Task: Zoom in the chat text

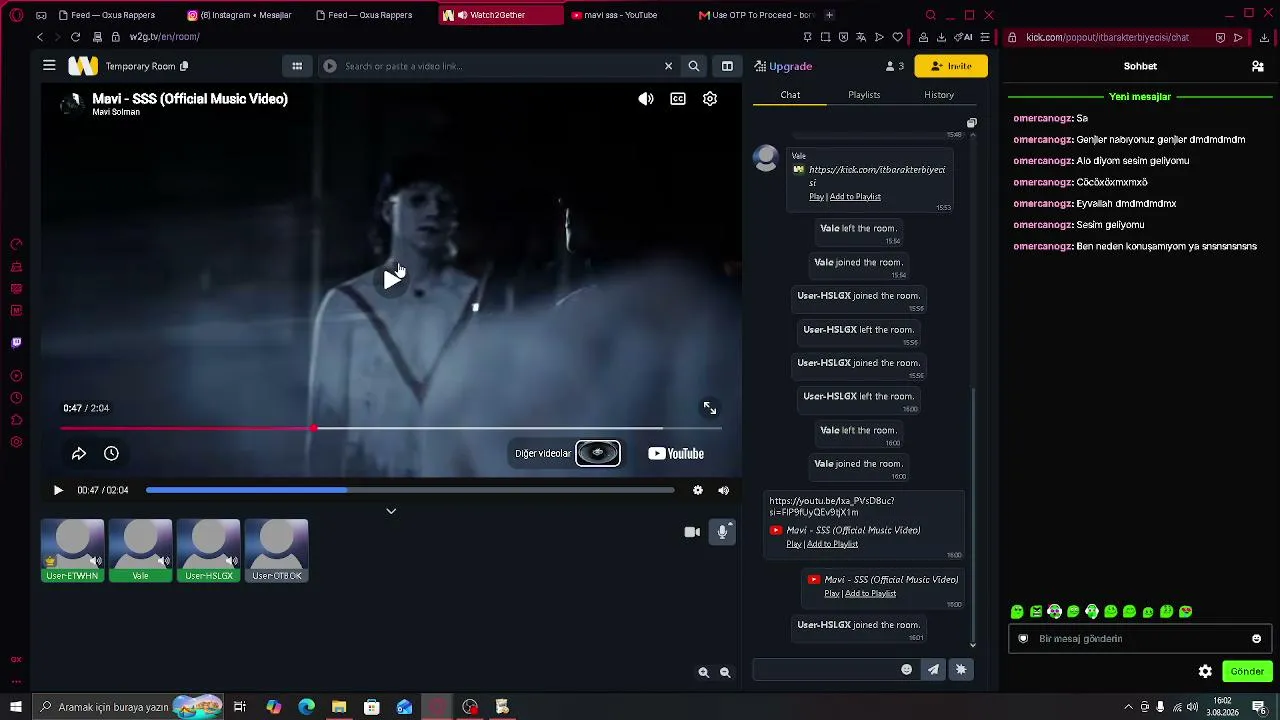Action: click(x=704, y=673)
